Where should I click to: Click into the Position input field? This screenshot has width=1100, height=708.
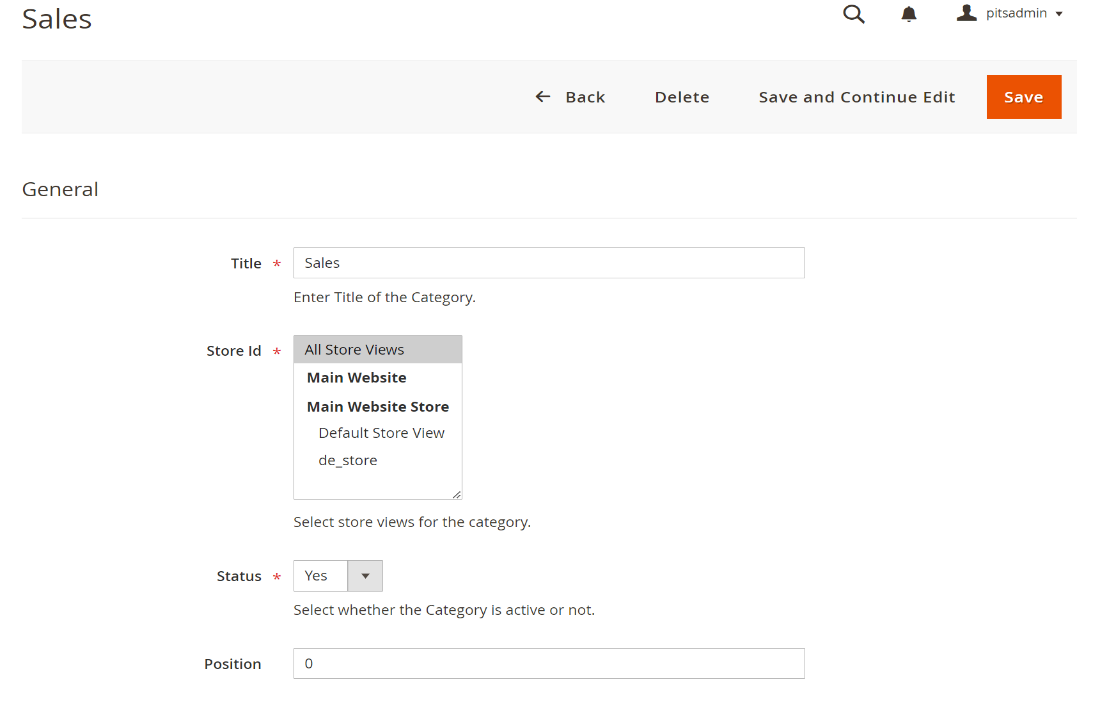click(548, 664)
